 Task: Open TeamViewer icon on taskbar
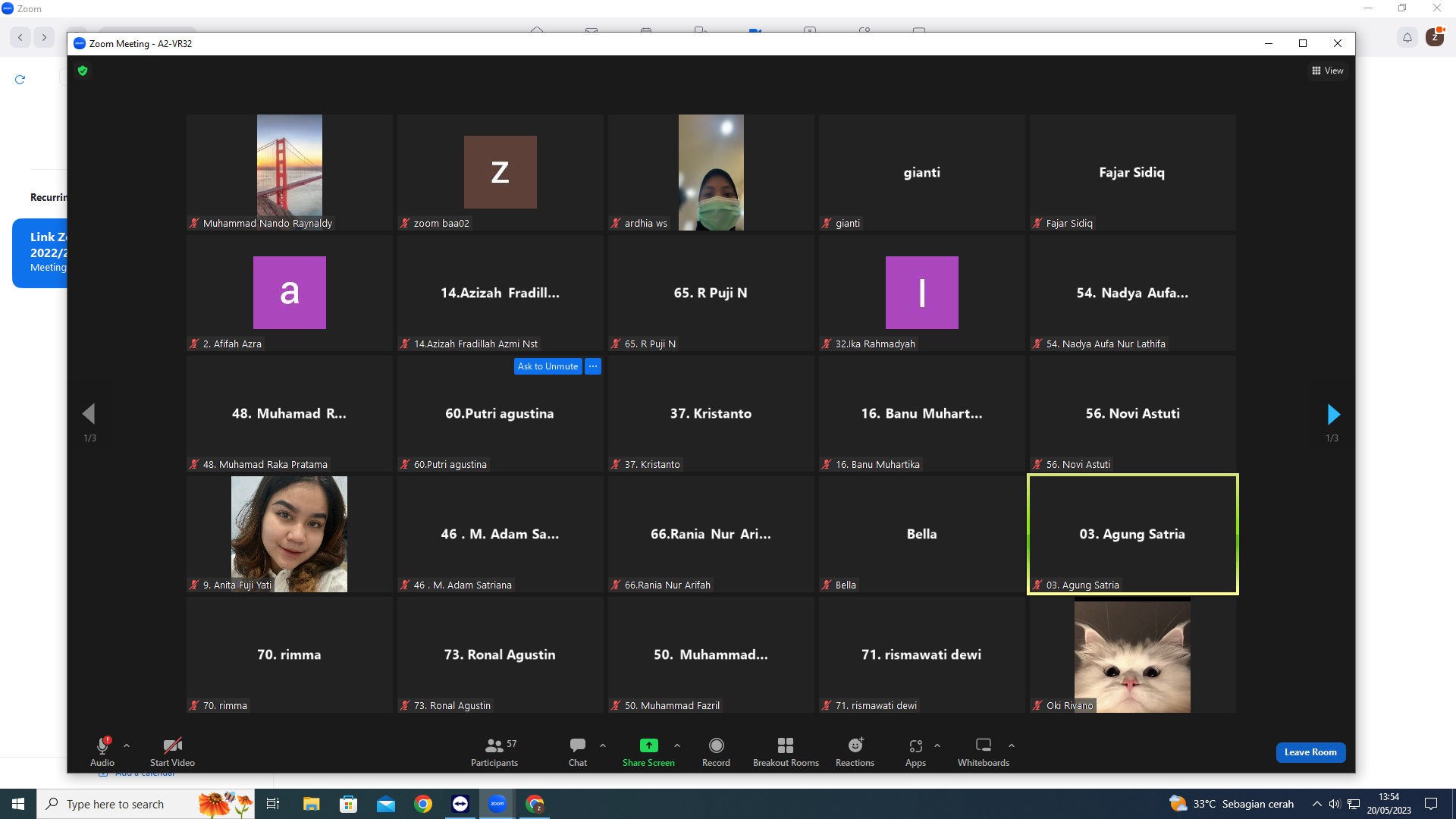click(x=460, y=804)
